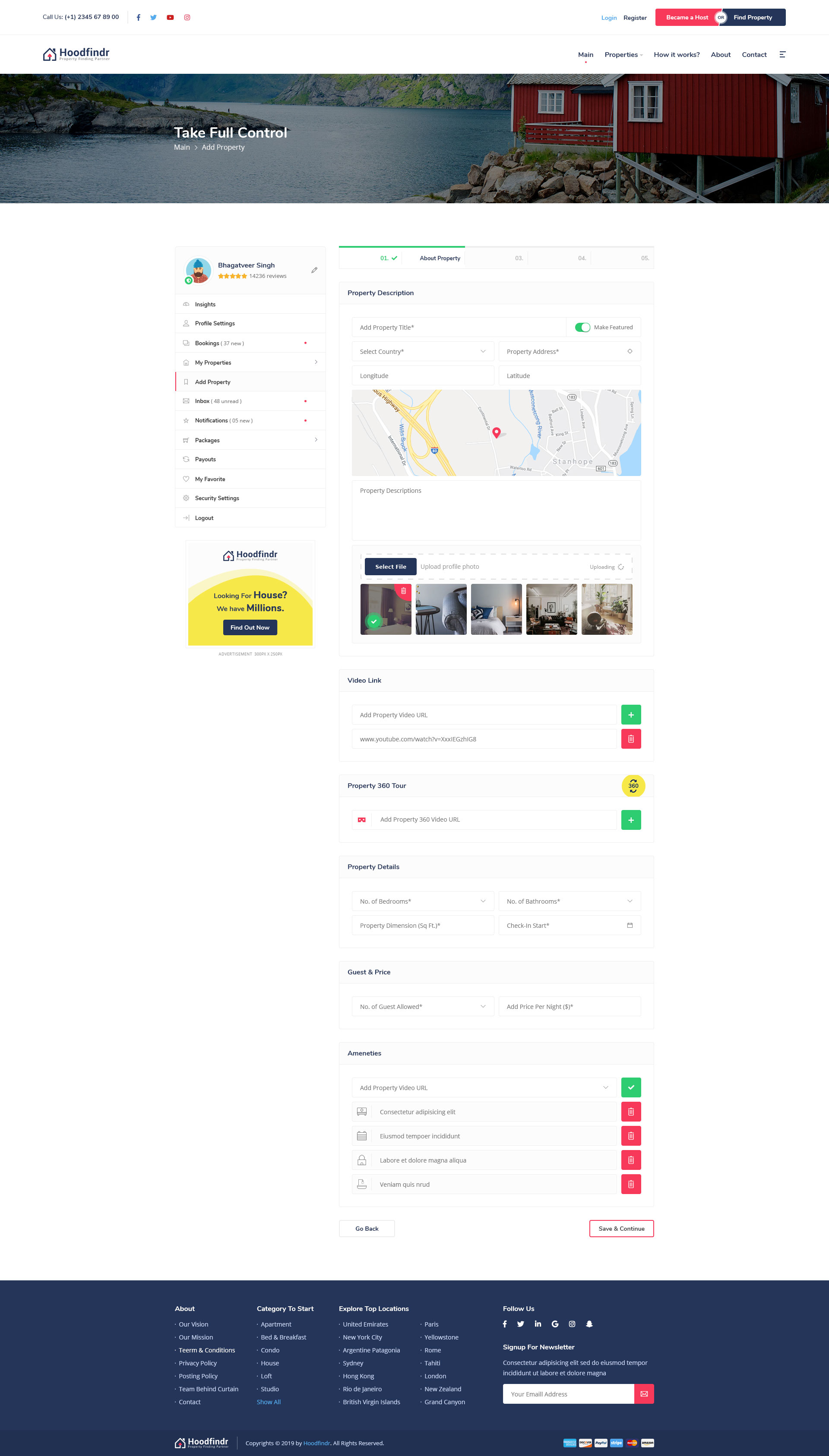Screen dimensions: 829x1456
Task: Toggle the Make Featured switch
Action: pos(582,327)
